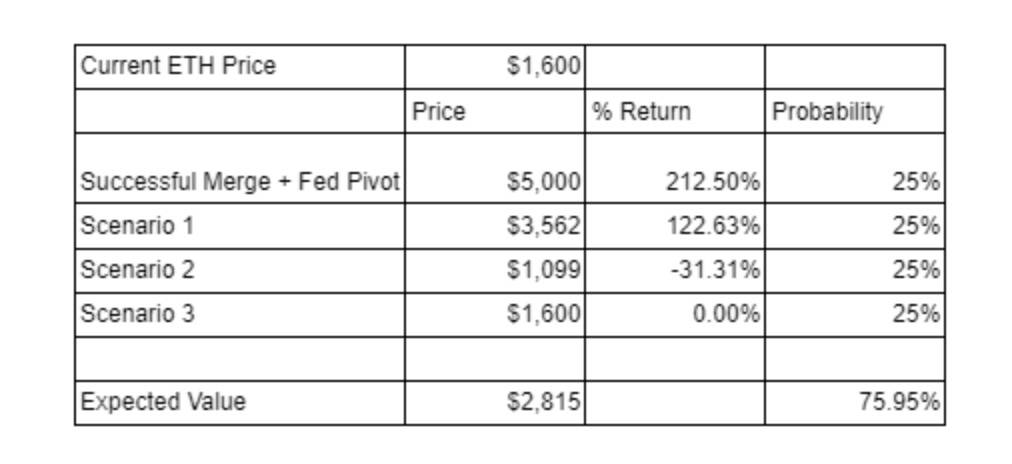Screen dimensions: 1012x464
Task: Select the Scenario 2 row label
Action: click(240, 270)
